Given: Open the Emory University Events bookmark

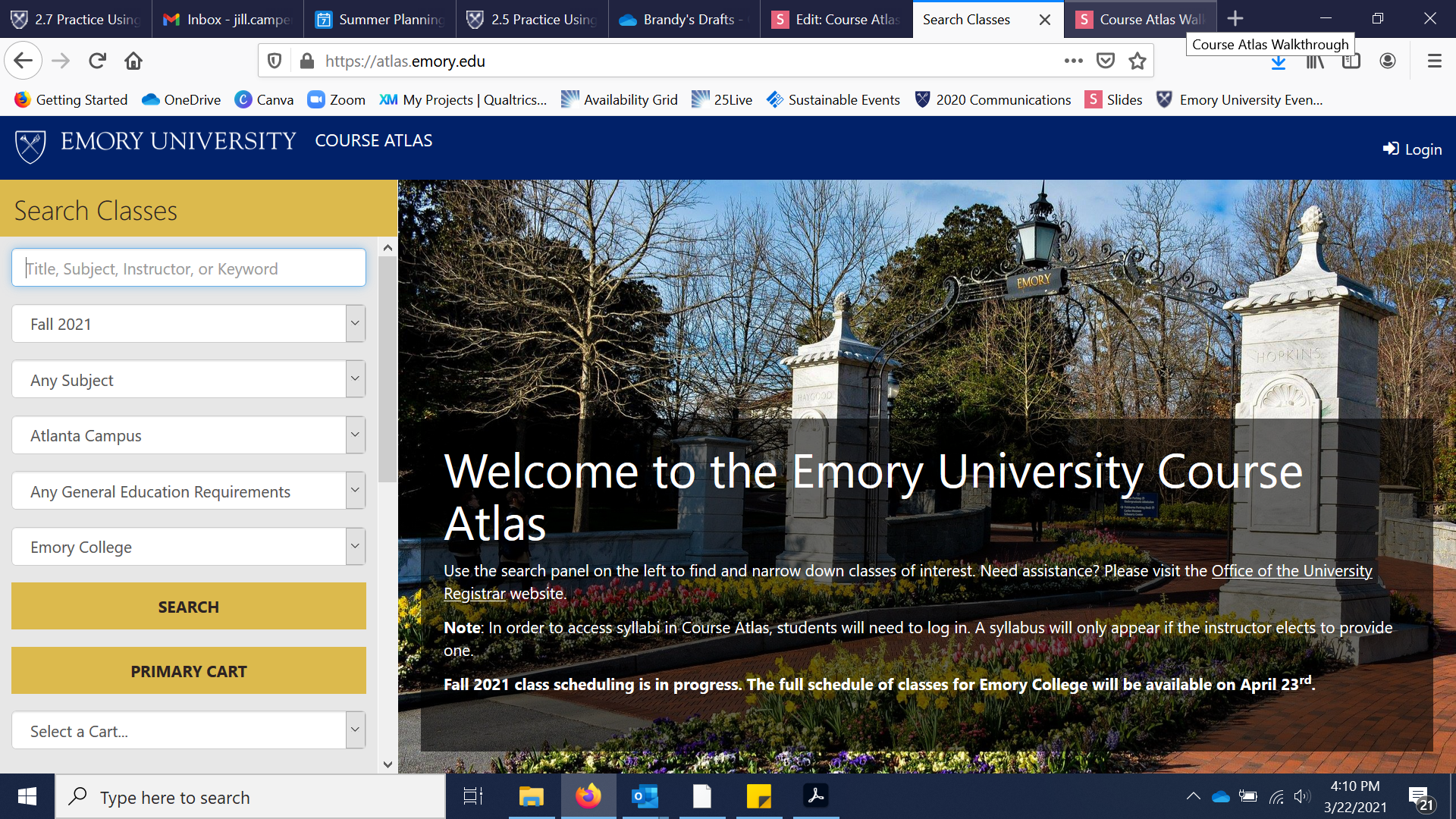Looking at the screenshot, I should [1239, 99].
